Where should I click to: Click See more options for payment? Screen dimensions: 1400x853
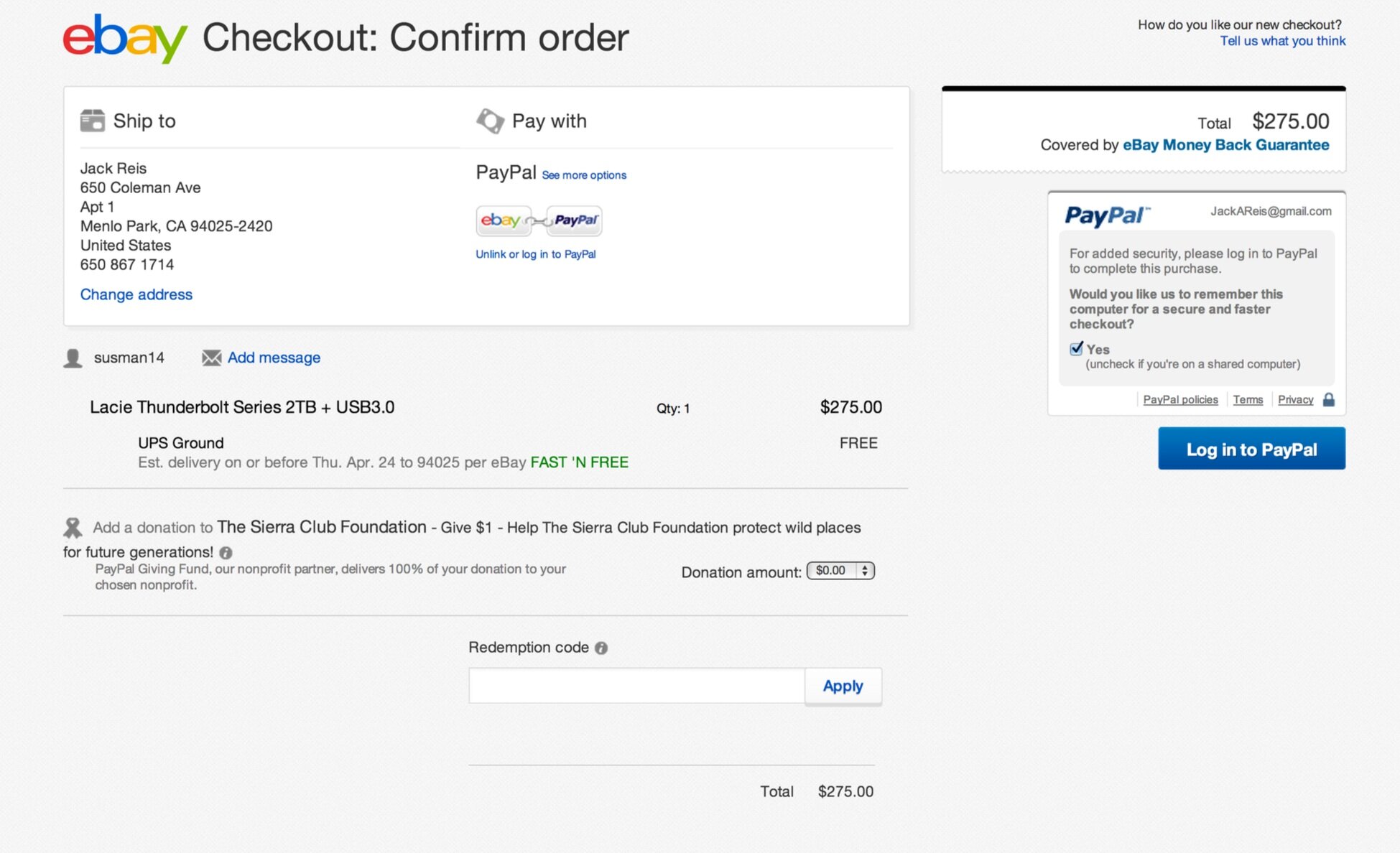(584, 175)
